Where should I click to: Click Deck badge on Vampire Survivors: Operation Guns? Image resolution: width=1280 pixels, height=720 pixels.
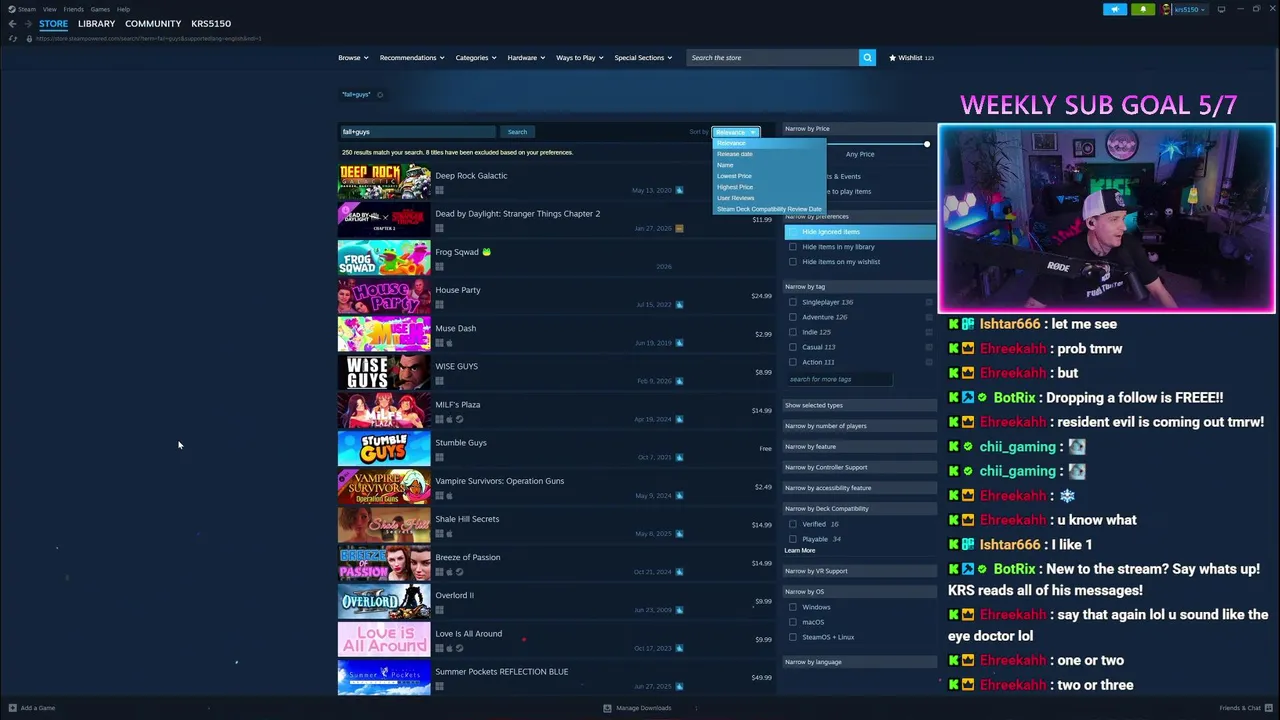click(679, 495)
